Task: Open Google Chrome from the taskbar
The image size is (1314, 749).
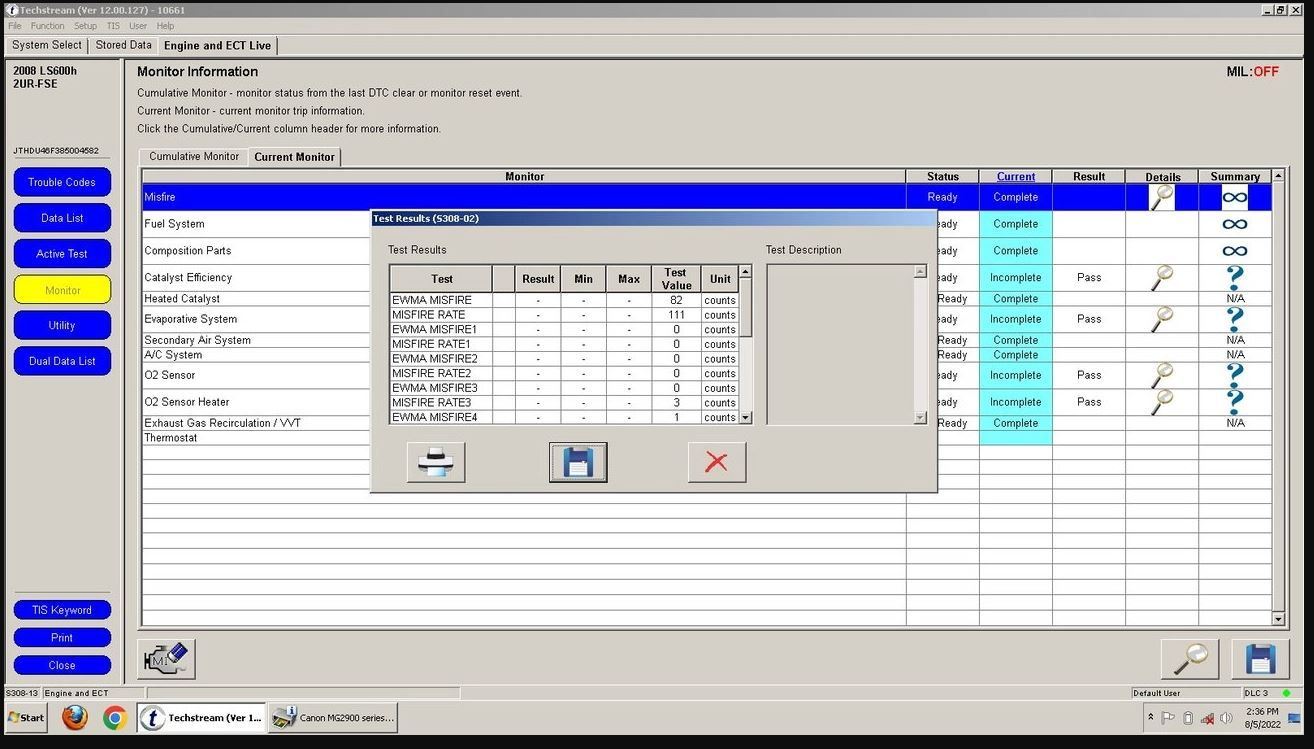Action: pyautogui.click(x=114, y=718)
